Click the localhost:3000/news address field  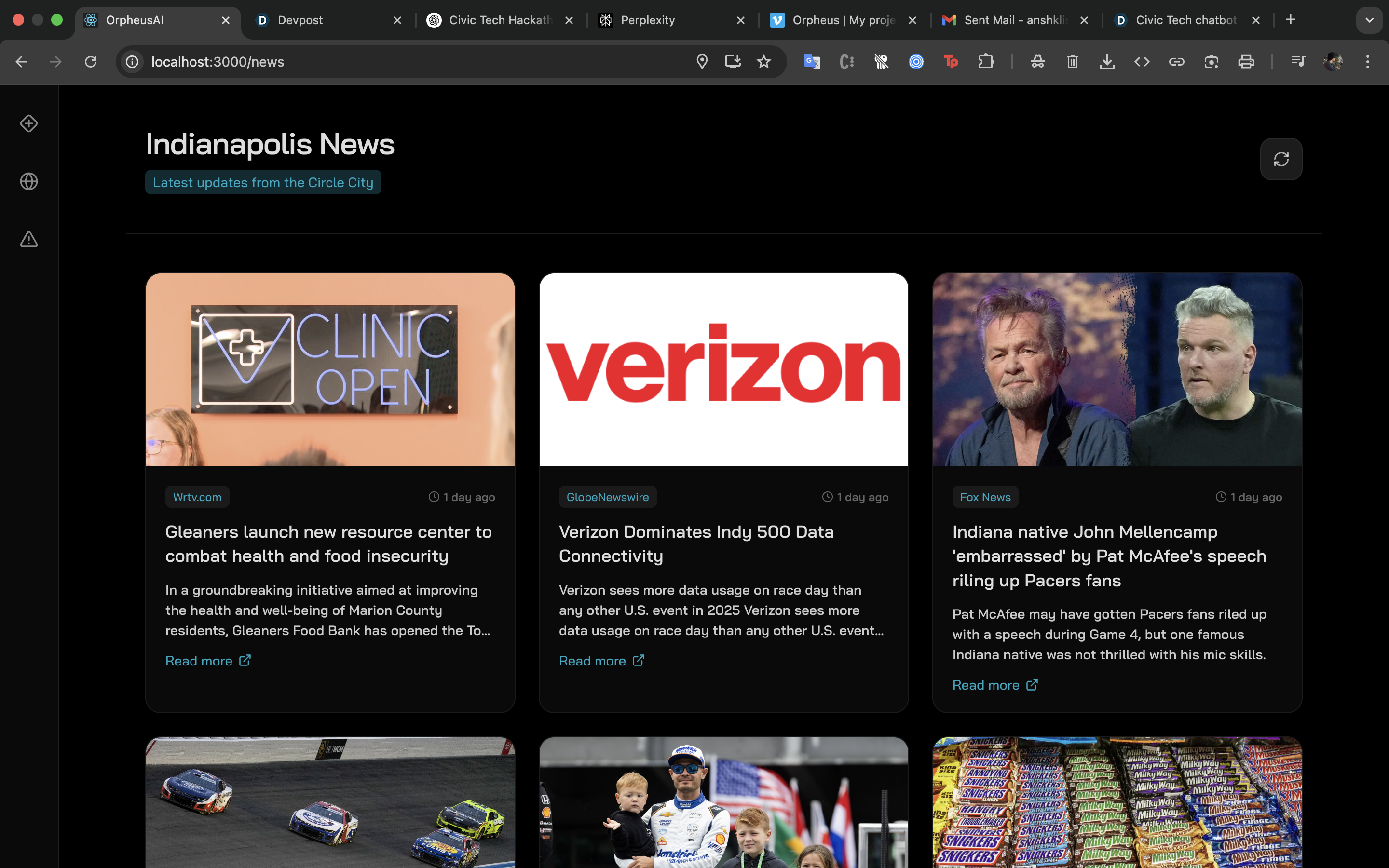pyautogui.click(x=402, y=61)
